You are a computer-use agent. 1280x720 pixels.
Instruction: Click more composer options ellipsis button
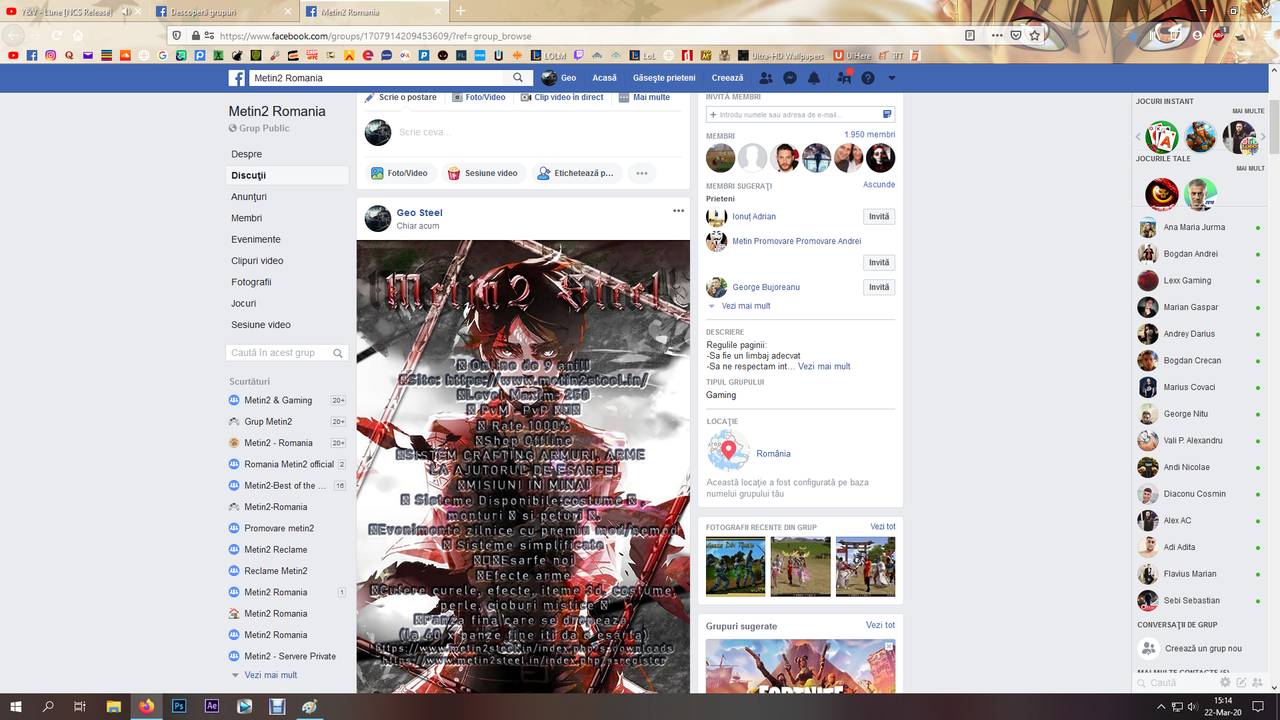[642, 173]
